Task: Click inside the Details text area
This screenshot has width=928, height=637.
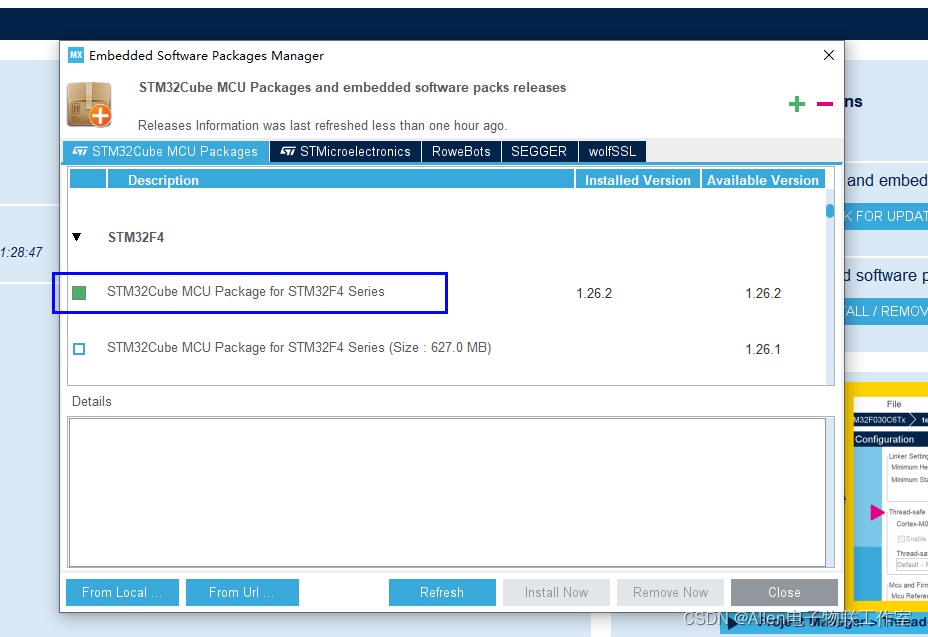Action: 447,493
